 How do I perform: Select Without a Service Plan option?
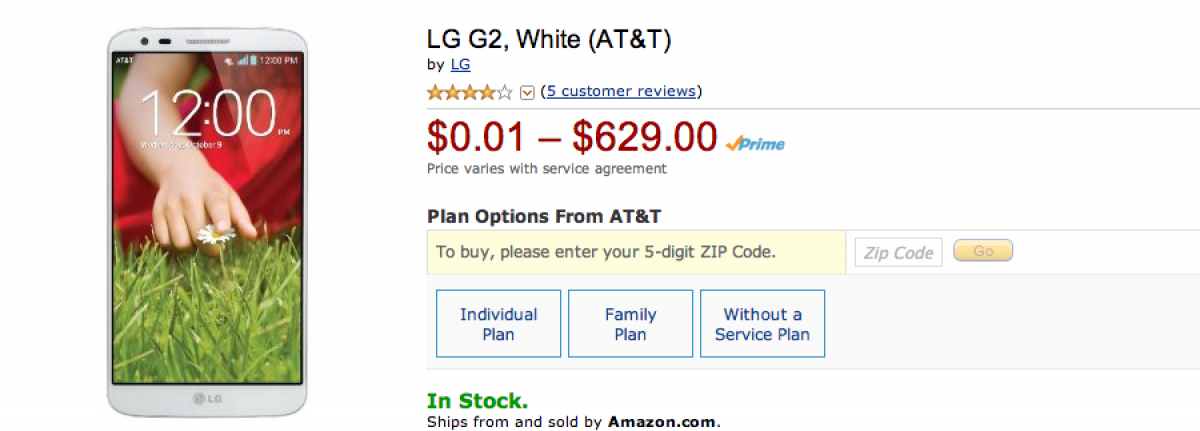762,324
